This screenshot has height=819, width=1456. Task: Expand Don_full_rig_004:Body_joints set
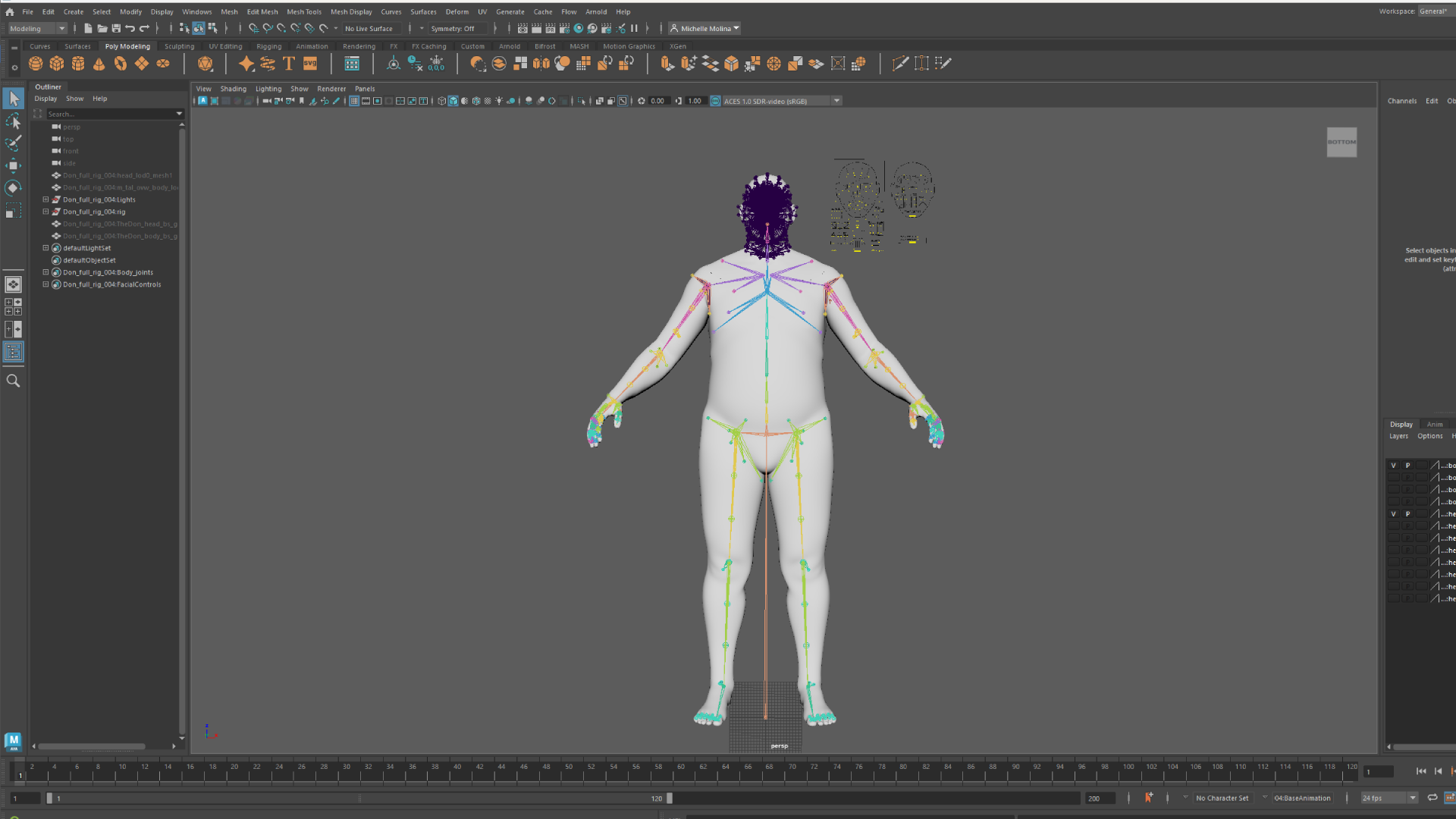tap(45, 273)
